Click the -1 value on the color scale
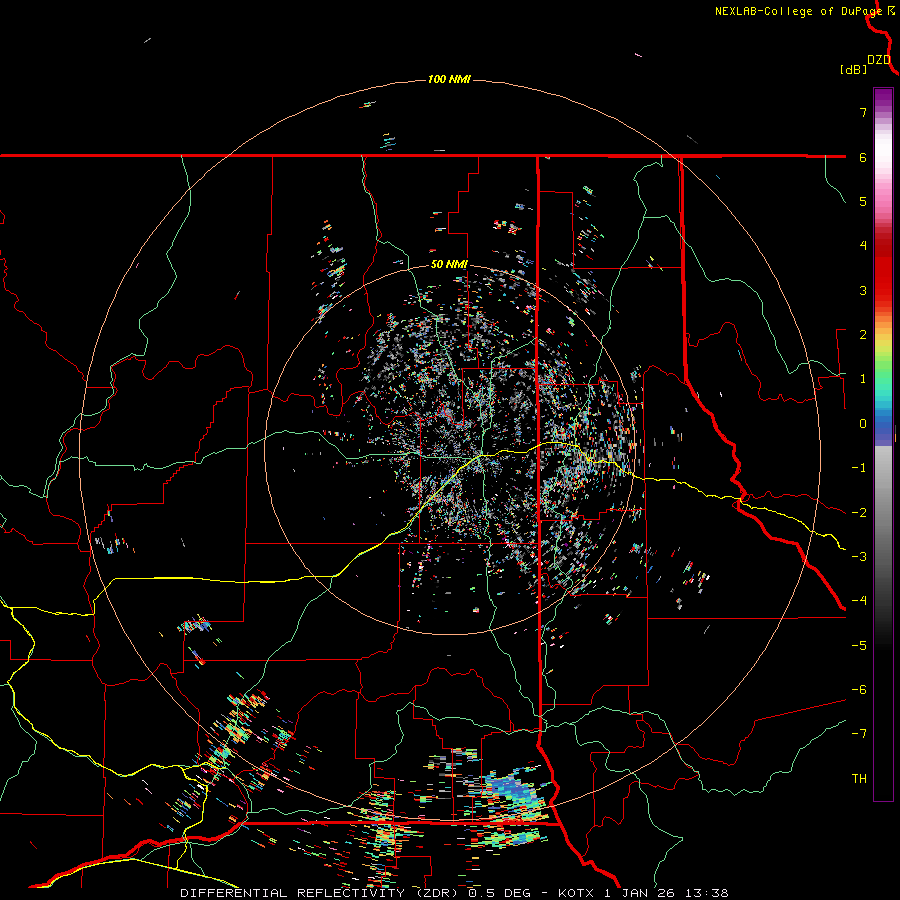The width and height of the screenshot is (900, 900). (x=859, y=468)
